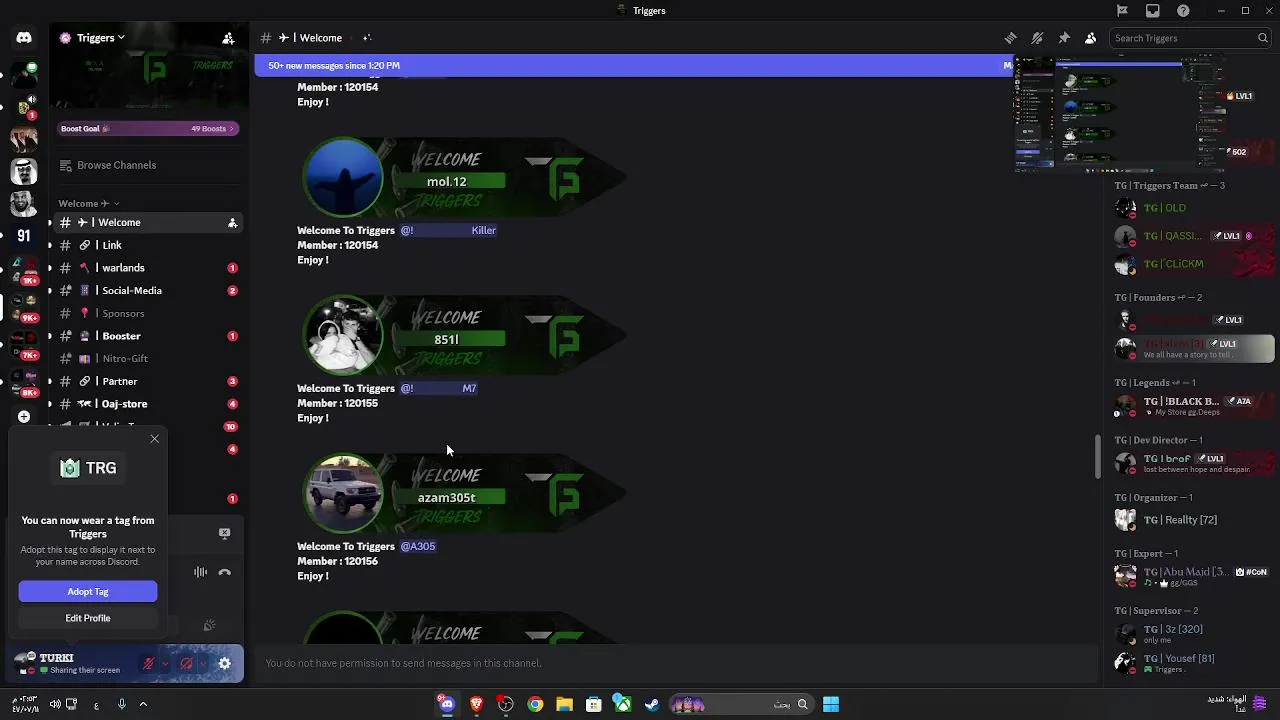The width and height of the screenshot is (1280, 720).
Task: Click the Boost Goal 49 Boosts bar
Action: (x=146, y=128)
